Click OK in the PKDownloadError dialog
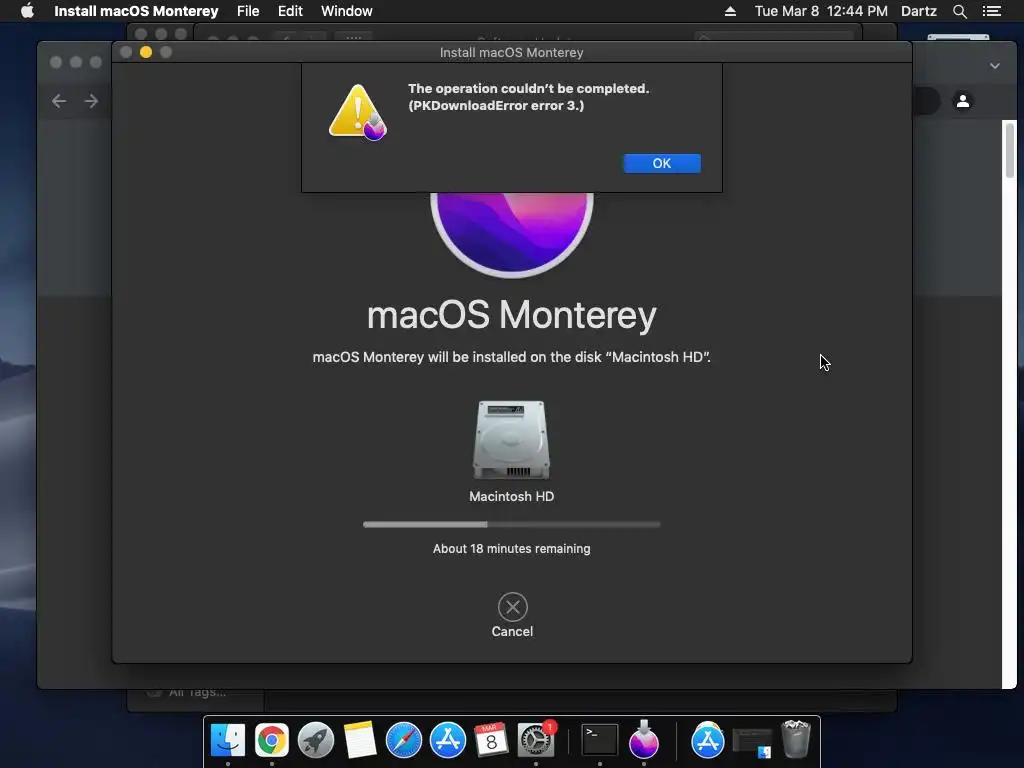 point(662,163)
